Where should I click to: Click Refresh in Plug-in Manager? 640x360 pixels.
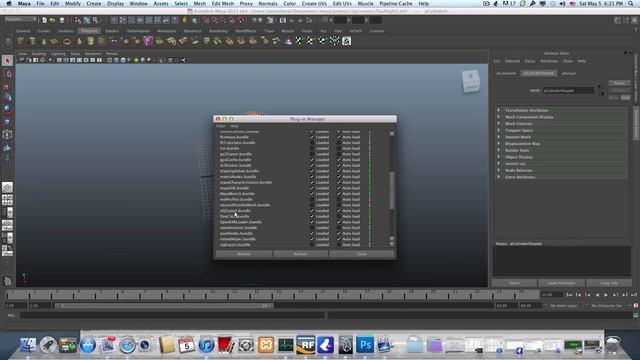300,254
